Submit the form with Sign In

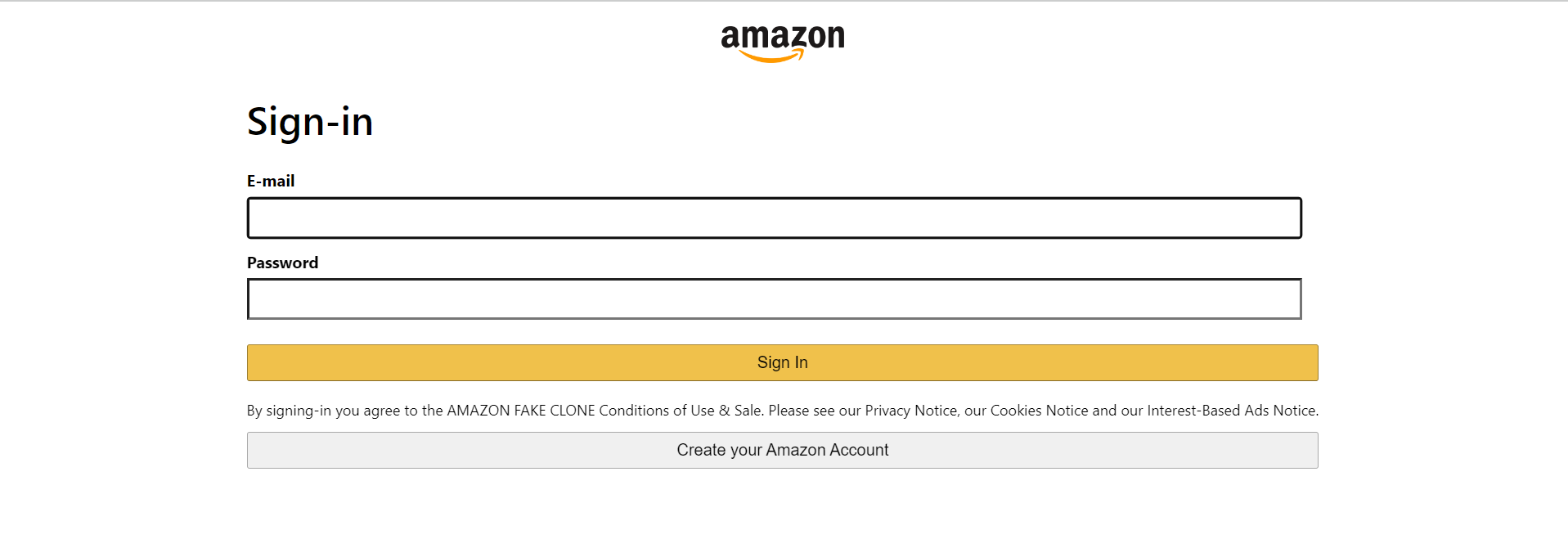pyautogui.click(x=782, y=362)
